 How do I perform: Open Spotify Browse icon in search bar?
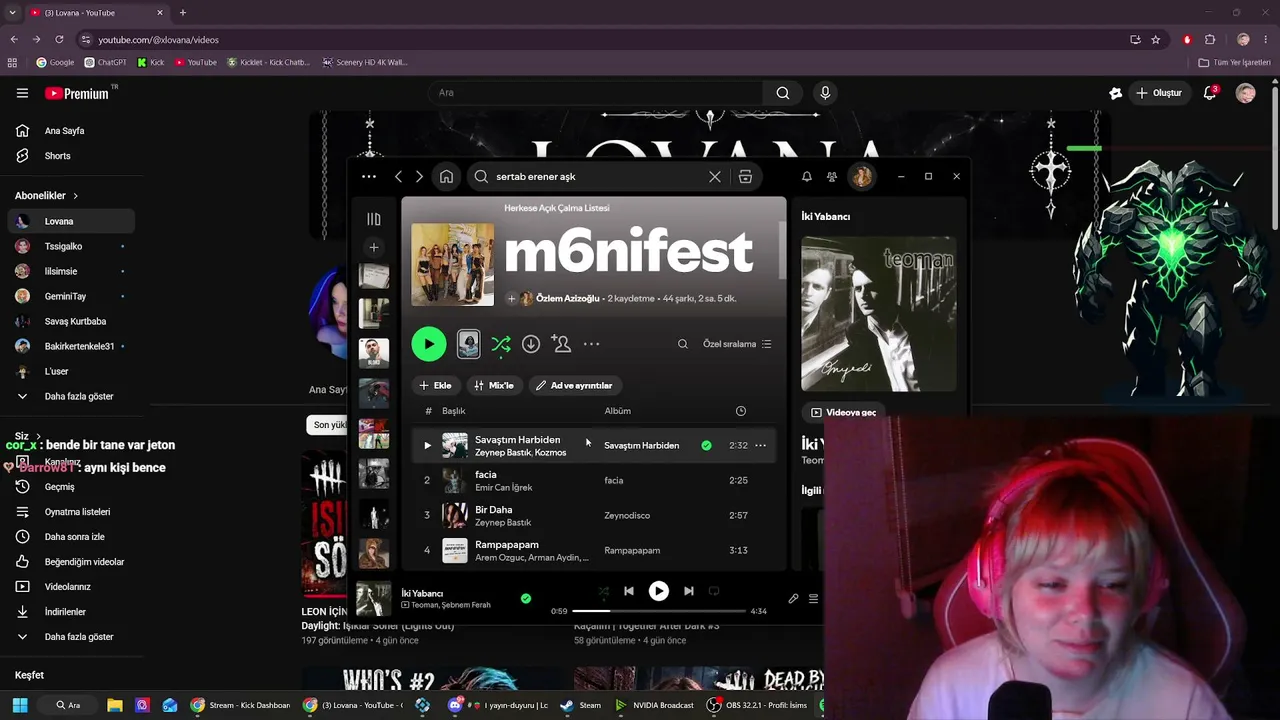point(745,177)
